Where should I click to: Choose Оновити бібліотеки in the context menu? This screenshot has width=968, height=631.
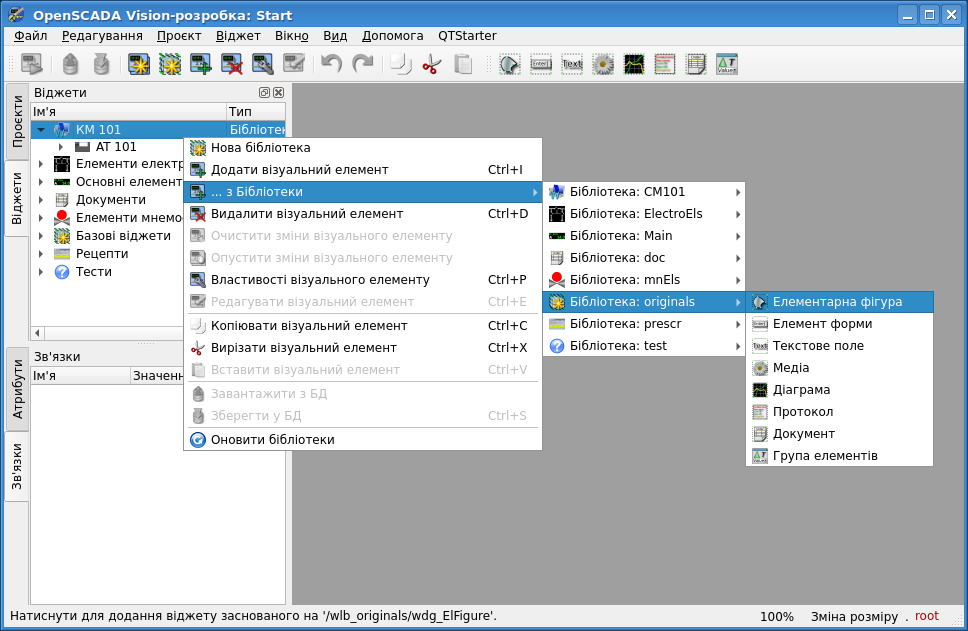click(x=272, y=440)
